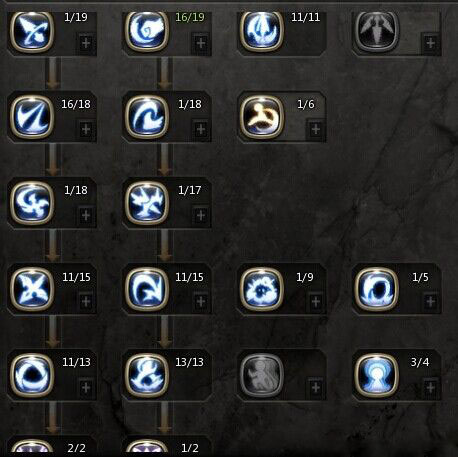
Task: Click the greyed-out locked wings skill icon
Action: tap(377, 31)
